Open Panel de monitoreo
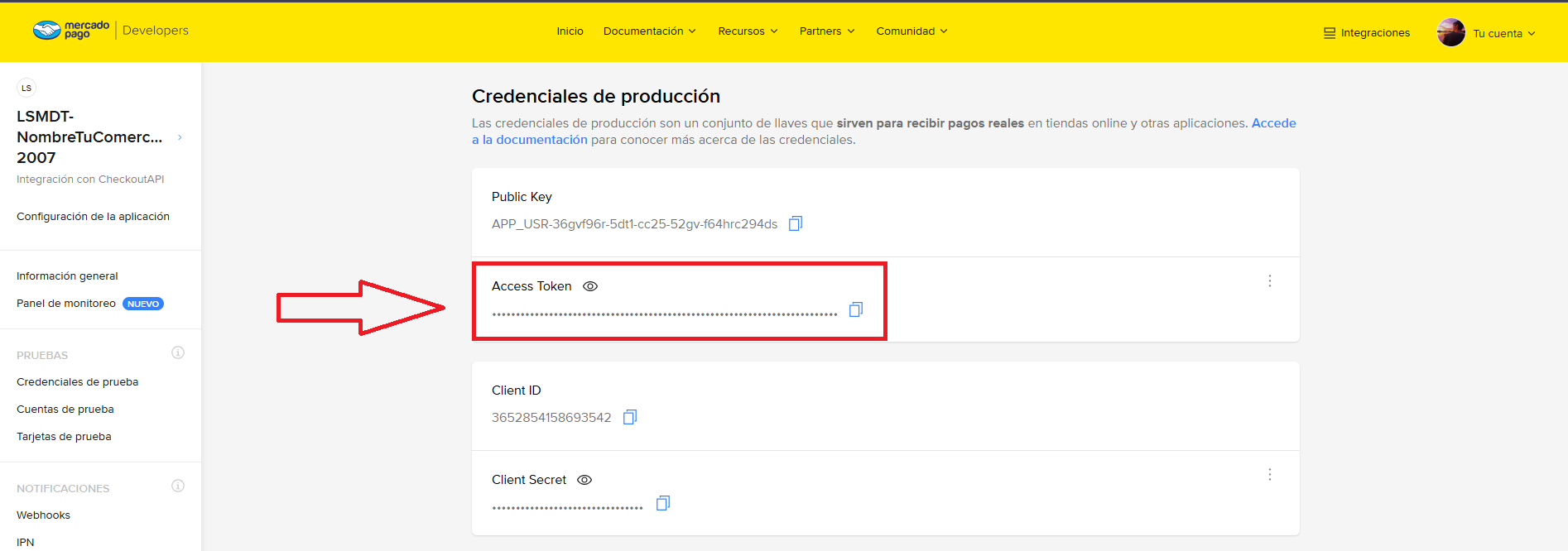 [x=66, y=304]
